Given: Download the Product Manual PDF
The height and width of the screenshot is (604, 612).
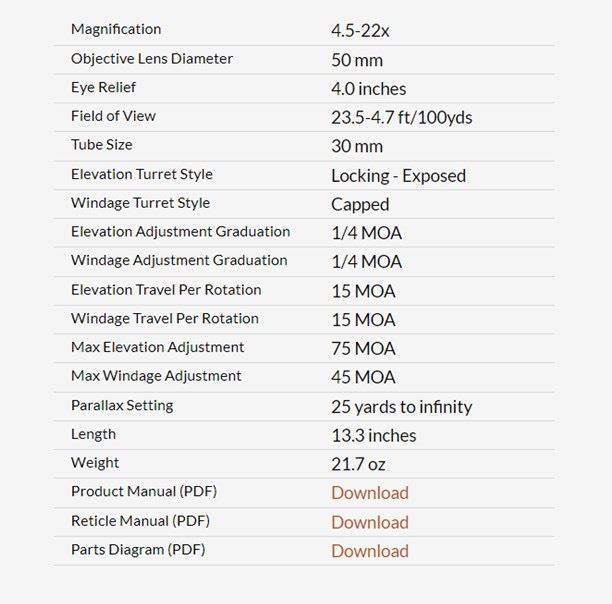Looking at the screenshot, I should (x=369, y=493).
